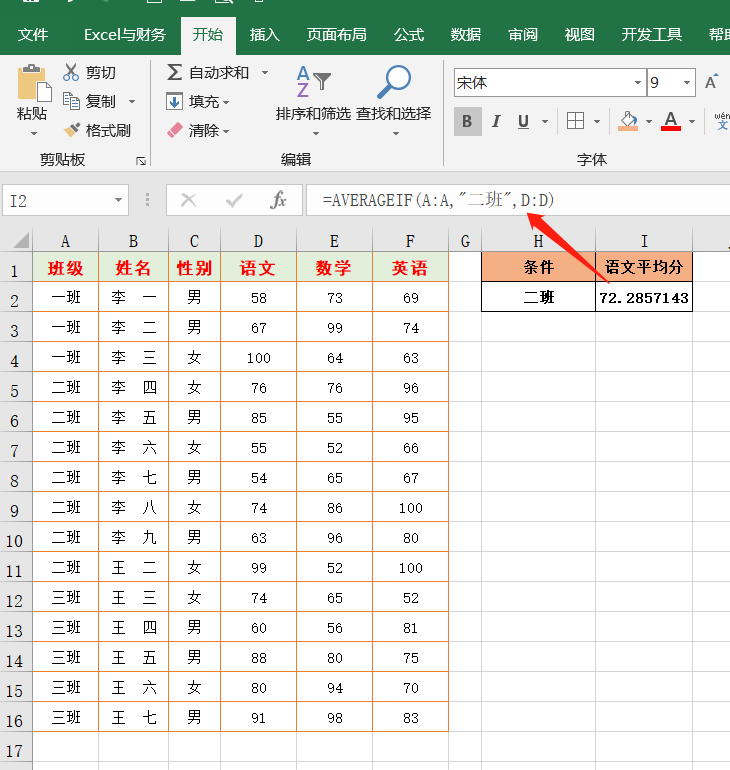
Task: Open the 公式 ribbon tab
Action: 409,35
